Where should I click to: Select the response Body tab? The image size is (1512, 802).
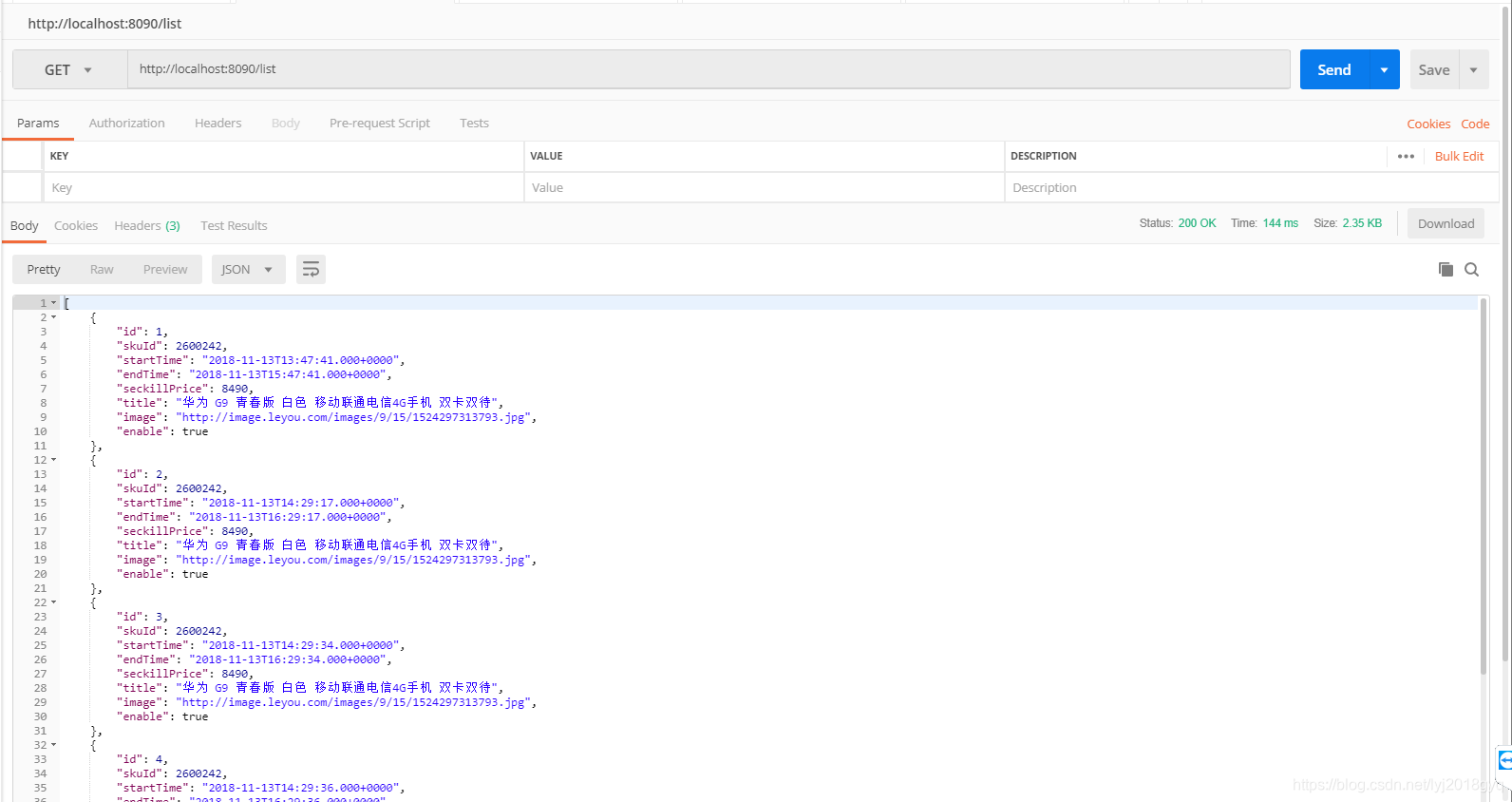(25, 226)
